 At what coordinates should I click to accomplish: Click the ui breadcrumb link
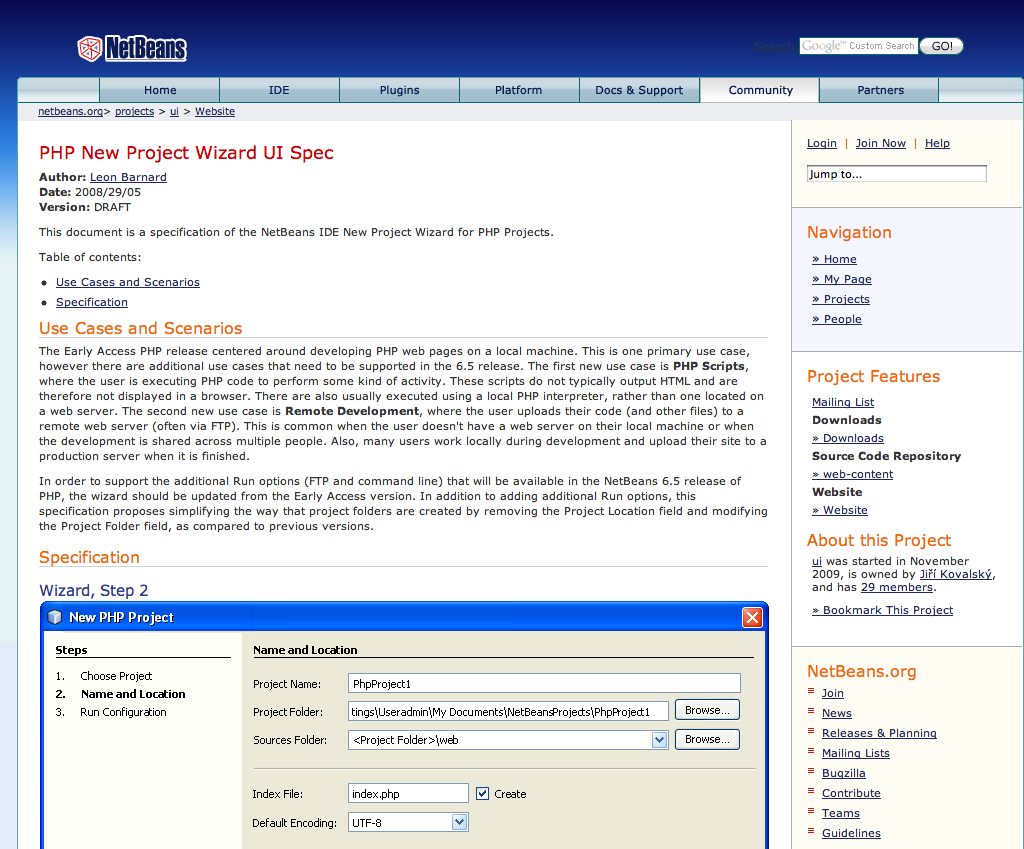coord(174,111)
